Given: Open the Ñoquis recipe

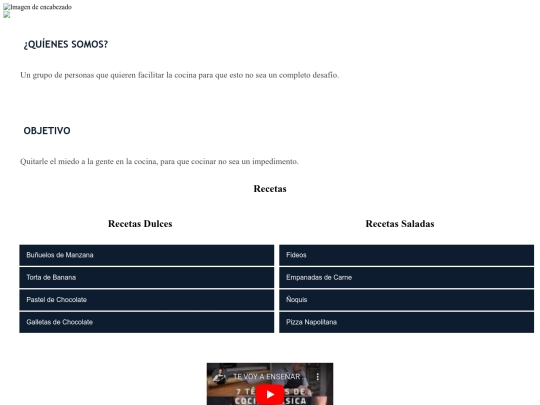Looking at the screenshot, I should pos(406,300).
